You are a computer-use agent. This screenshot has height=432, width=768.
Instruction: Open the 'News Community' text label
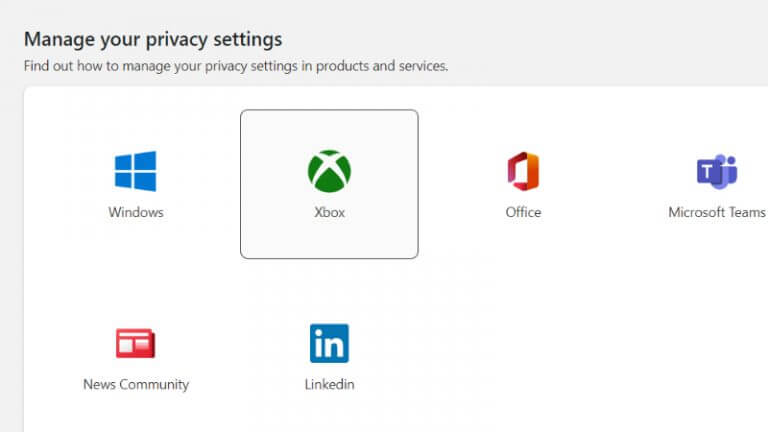tap(136, 384)
